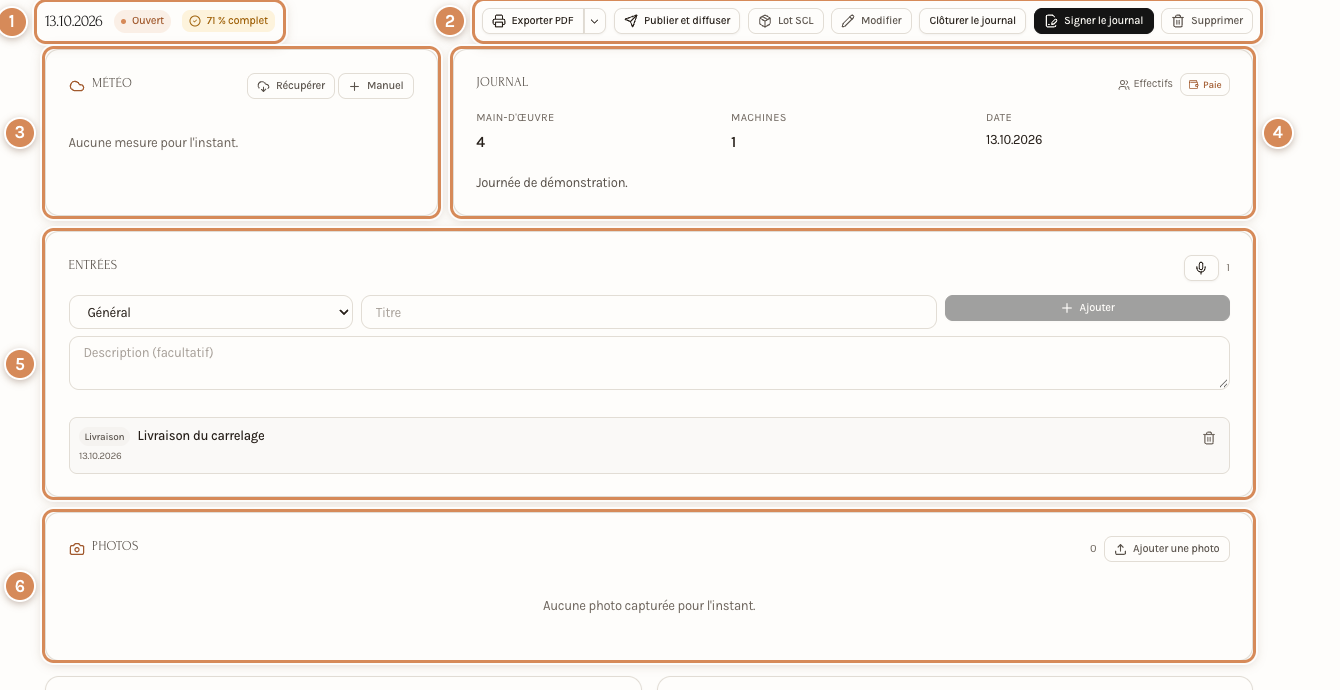The image size is (1340, 690).
Task: Select 'Publier et diffuser' in the toolbar
Action: click(677, 21)
